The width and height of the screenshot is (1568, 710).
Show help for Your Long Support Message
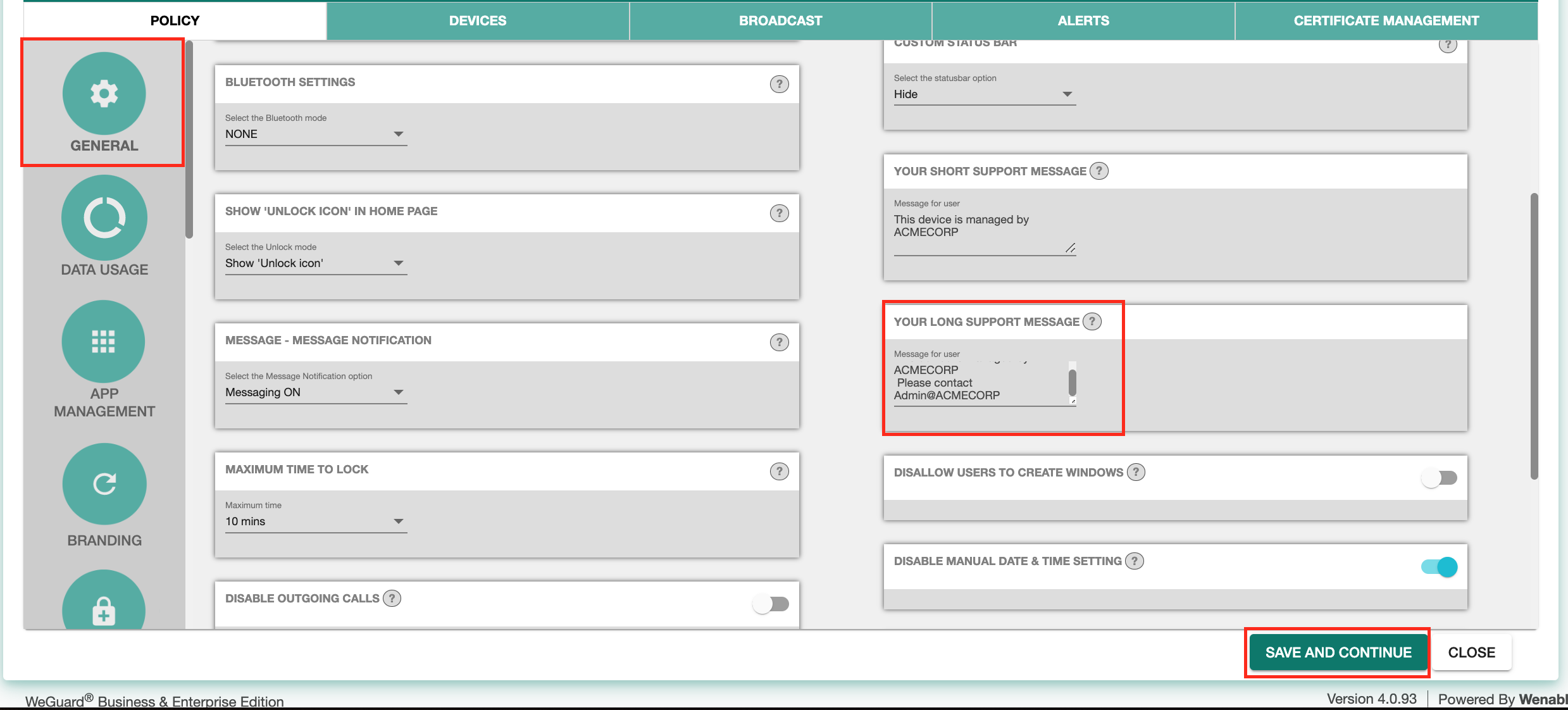pyautogui.click(x=1092, y=321)
